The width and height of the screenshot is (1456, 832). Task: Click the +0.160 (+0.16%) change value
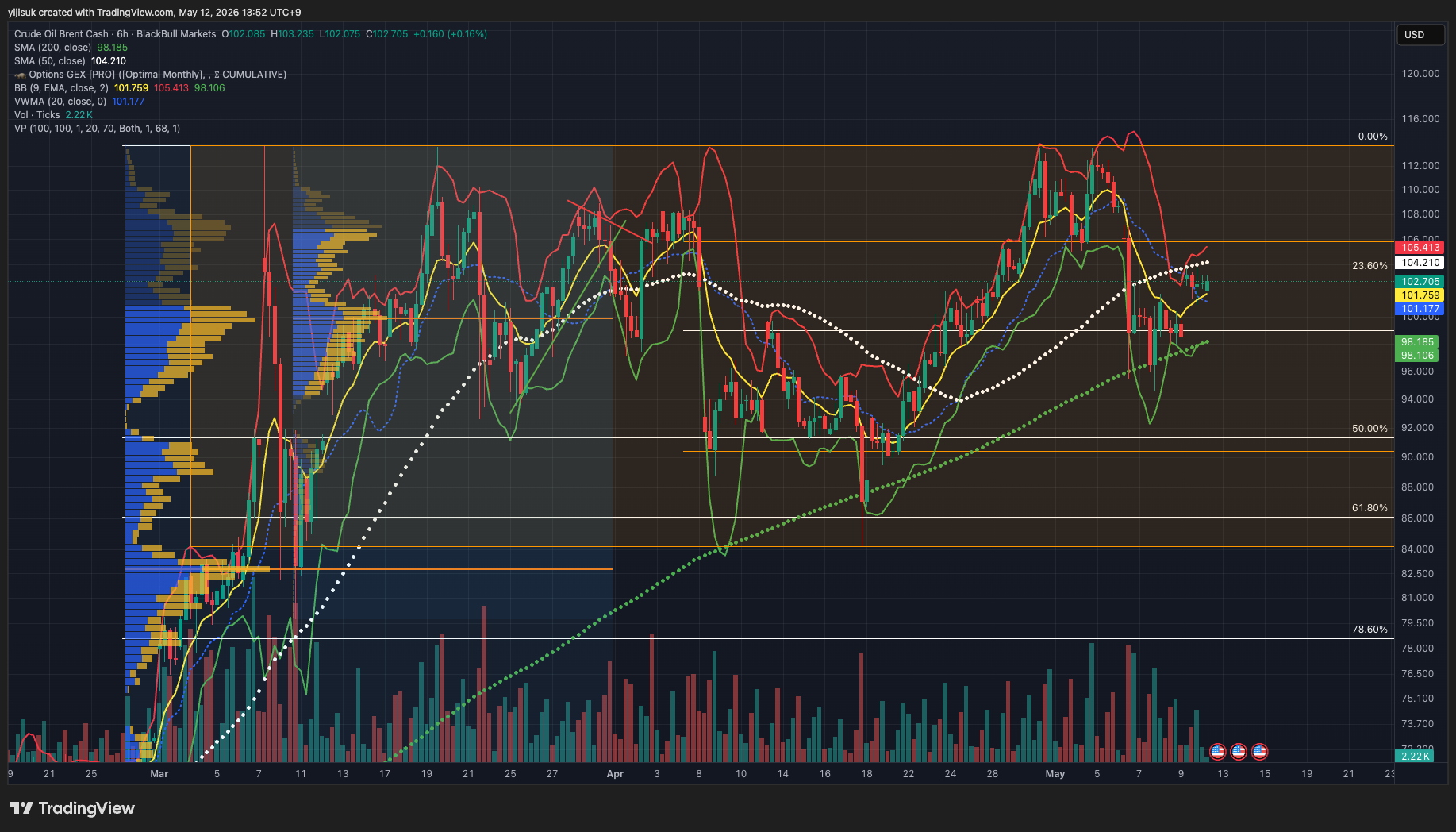click(x=451, y=34)
